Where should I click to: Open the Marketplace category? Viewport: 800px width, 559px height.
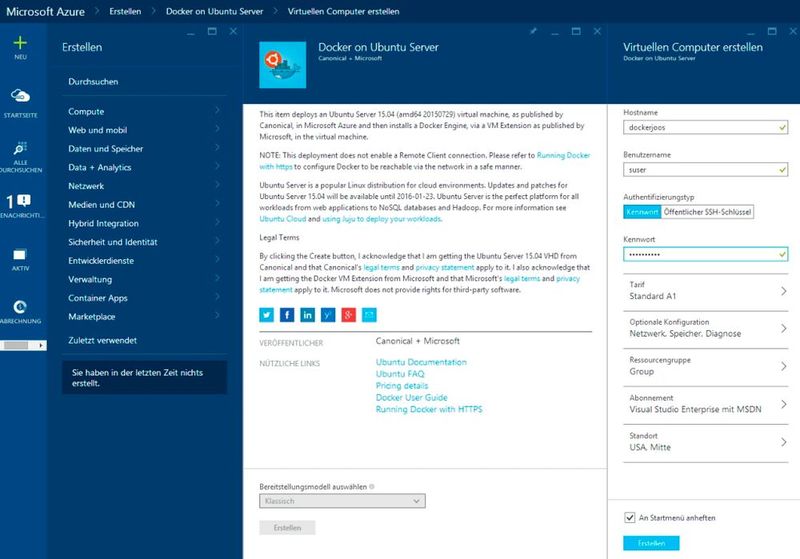(144, 317)
